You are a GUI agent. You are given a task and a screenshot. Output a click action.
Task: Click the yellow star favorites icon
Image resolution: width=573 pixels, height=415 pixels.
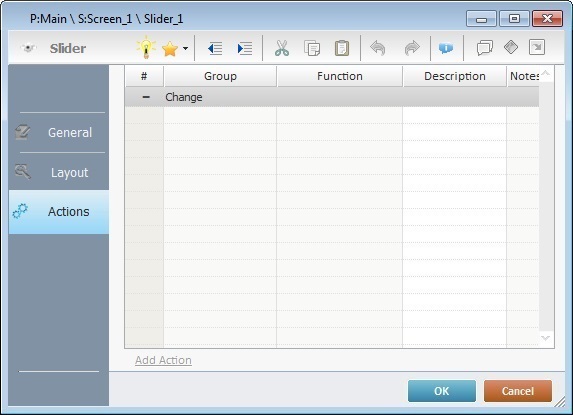coord(170,49)
